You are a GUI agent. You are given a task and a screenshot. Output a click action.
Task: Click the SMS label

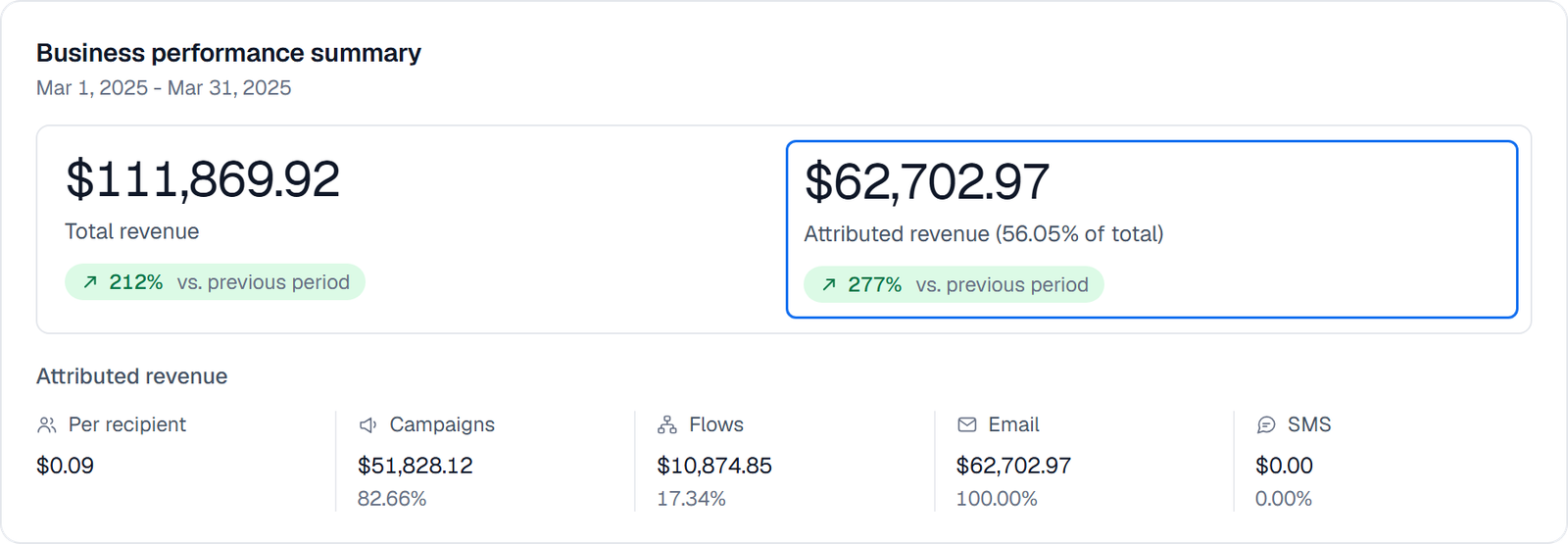point(1309,424)
